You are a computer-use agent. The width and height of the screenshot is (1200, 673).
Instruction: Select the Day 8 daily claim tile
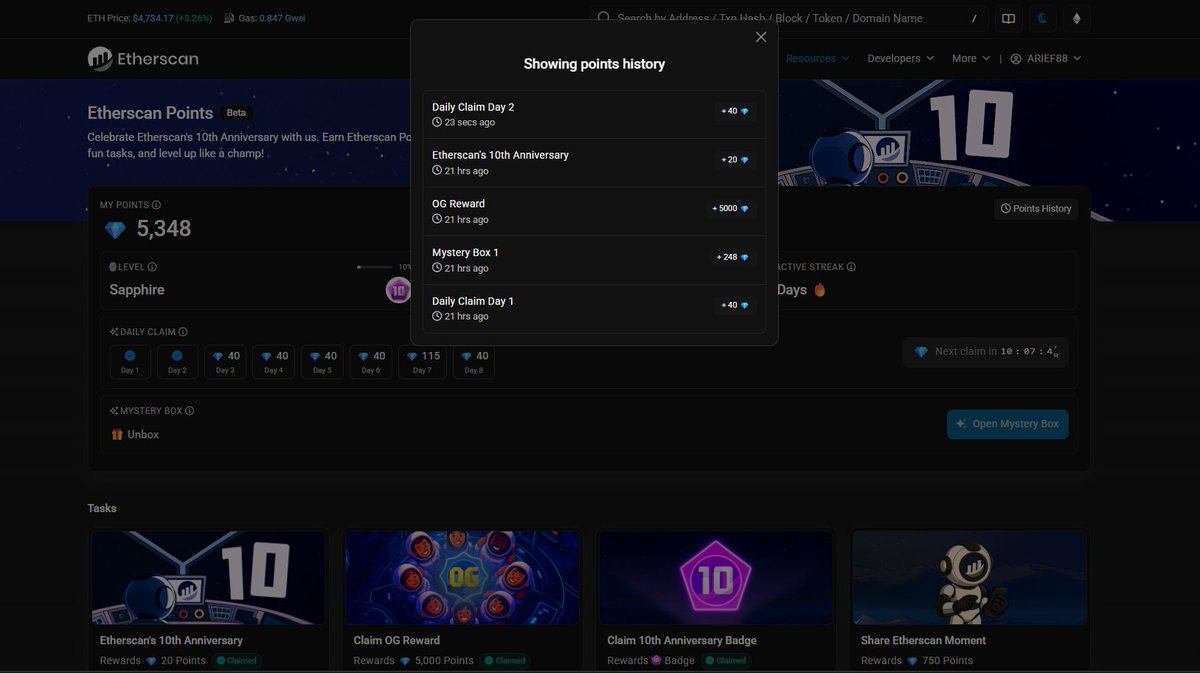(x=474, y=362)
